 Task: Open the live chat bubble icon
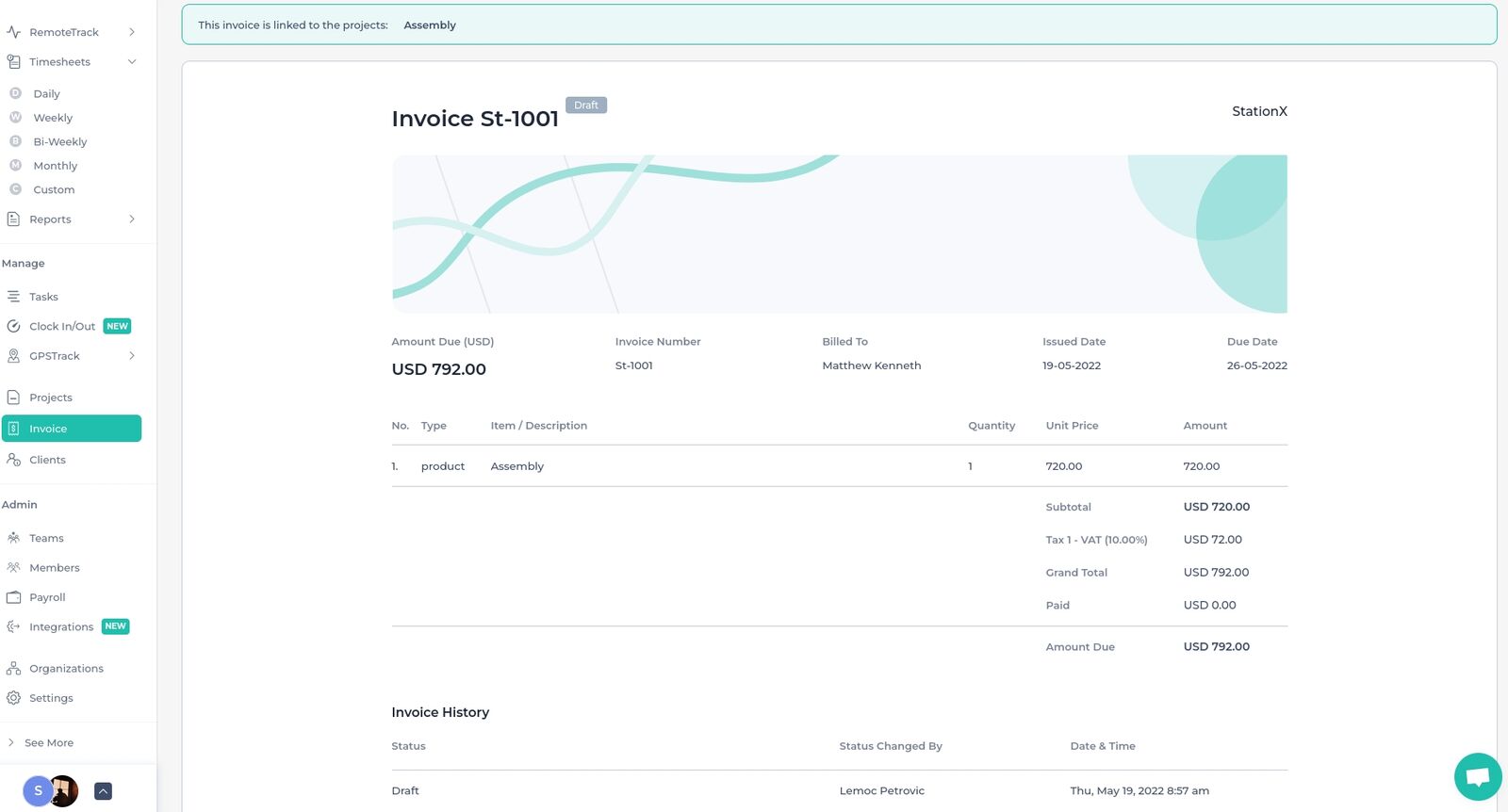tap(1477, 776)
